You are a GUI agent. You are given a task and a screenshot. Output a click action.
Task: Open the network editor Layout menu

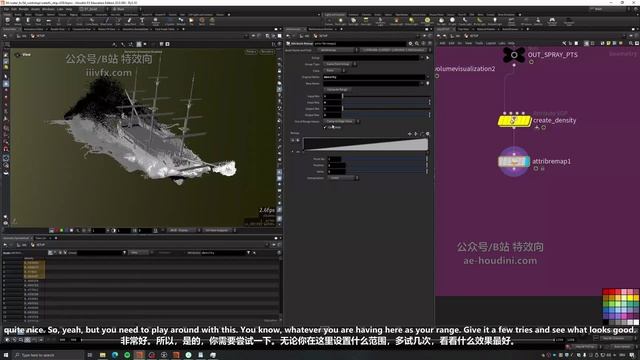coord(491,43)
